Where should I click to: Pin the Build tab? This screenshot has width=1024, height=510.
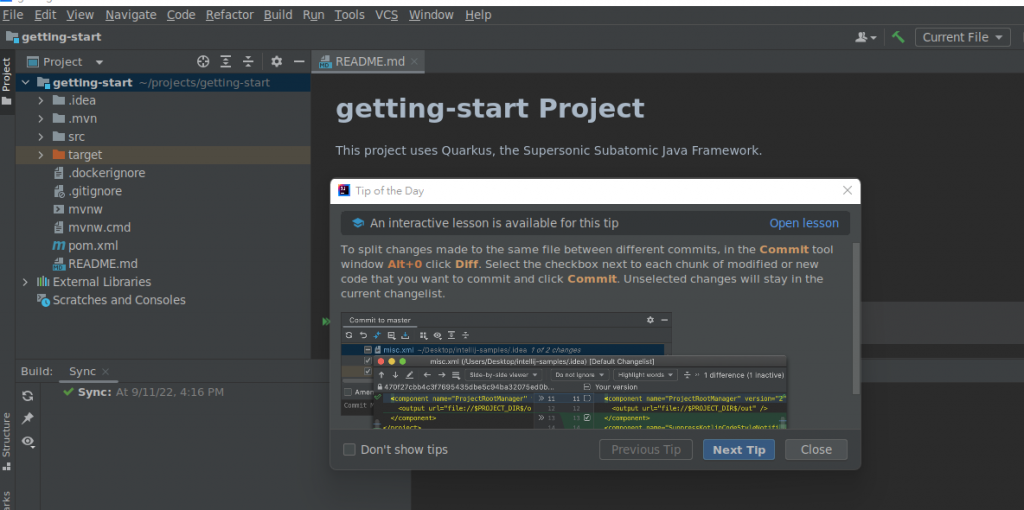[x=27, y=419]
